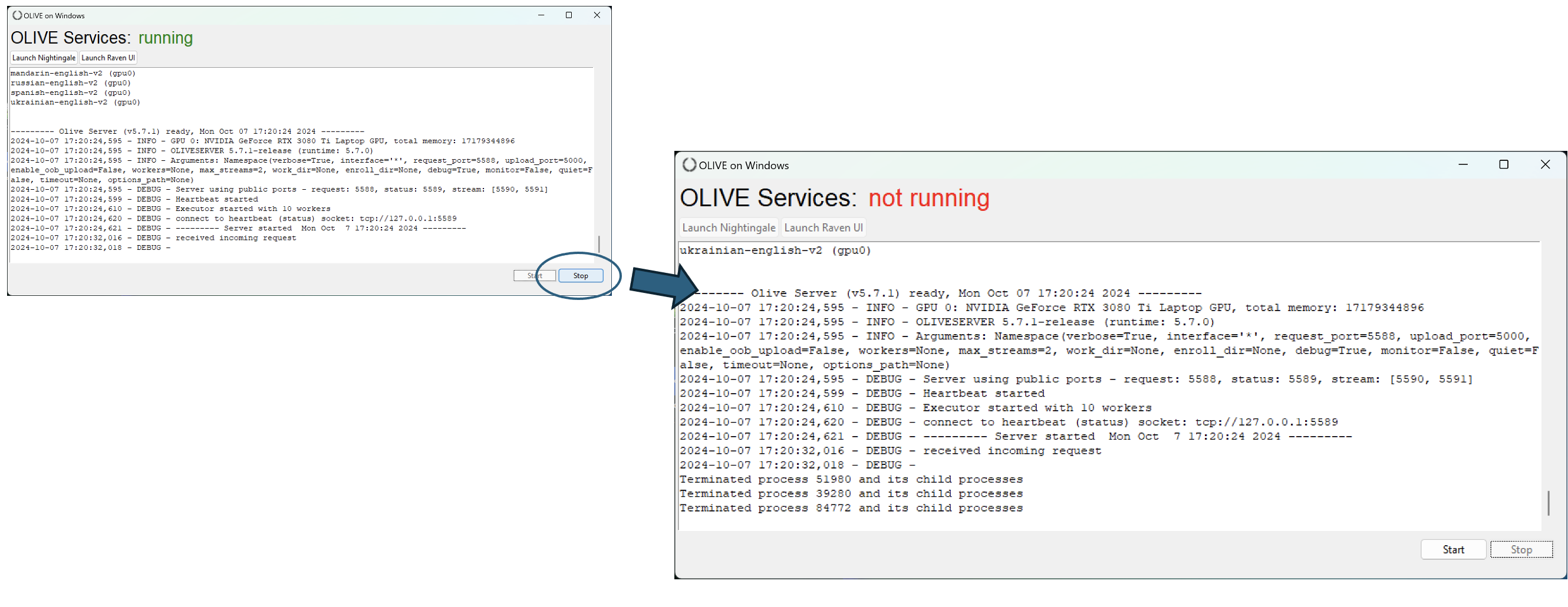The width and height of the screenshot is (1568, 607).
Task: Click the log scrollbar thumb in the running window
Action: (x=599, y=244)
